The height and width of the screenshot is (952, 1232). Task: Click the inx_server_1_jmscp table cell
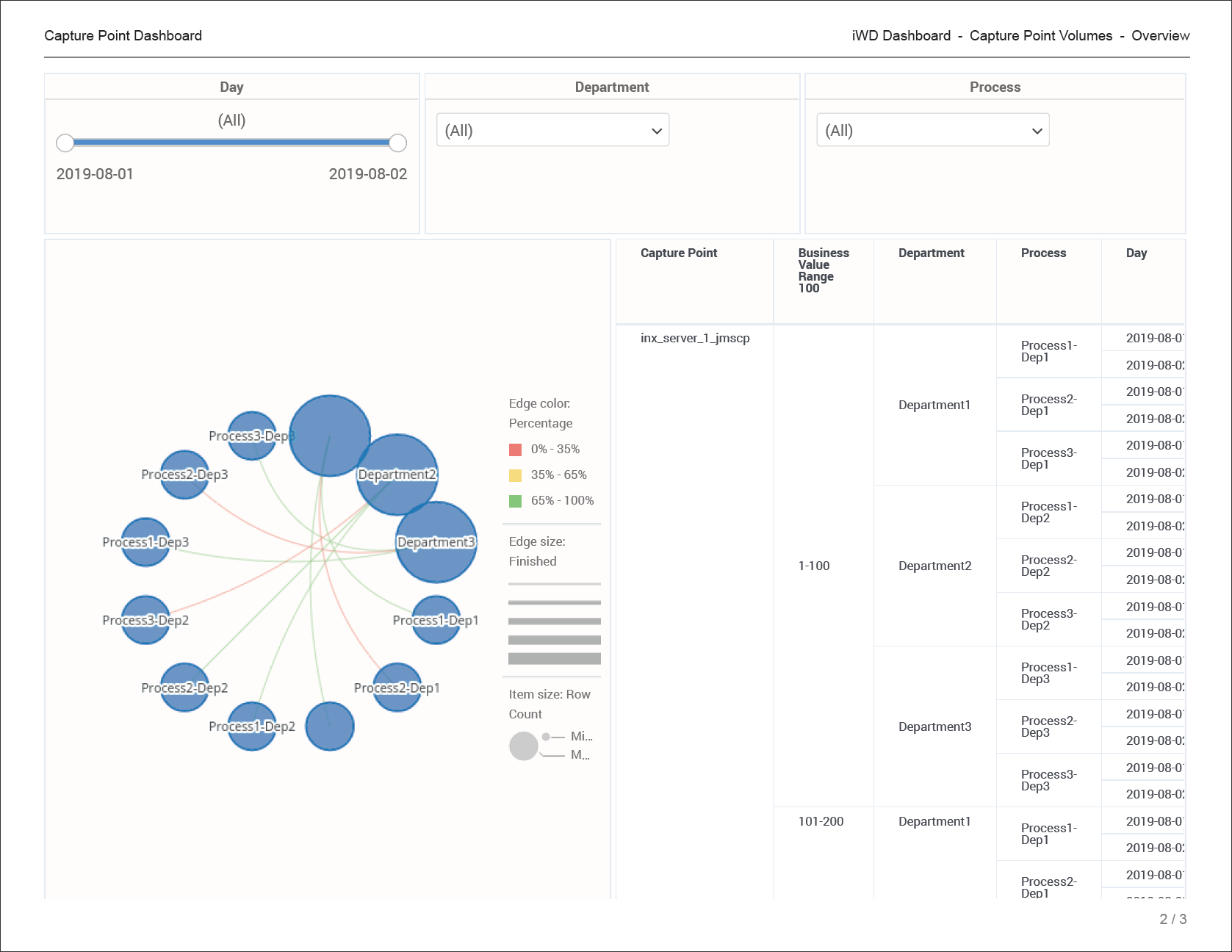pos(695,338)
